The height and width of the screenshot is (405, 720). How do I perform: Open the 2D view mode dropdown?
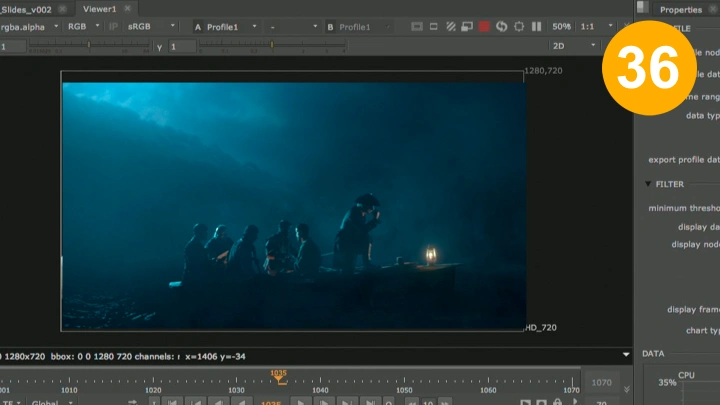574,46
